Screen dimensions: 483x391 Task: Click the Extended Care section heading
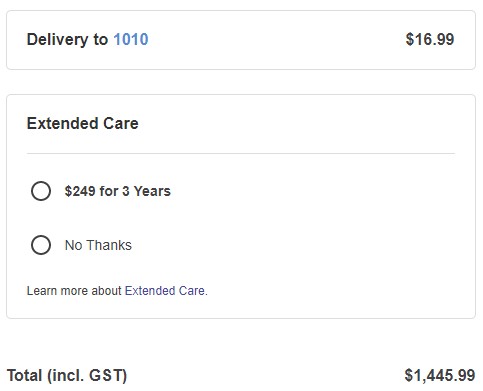(83, 123)
